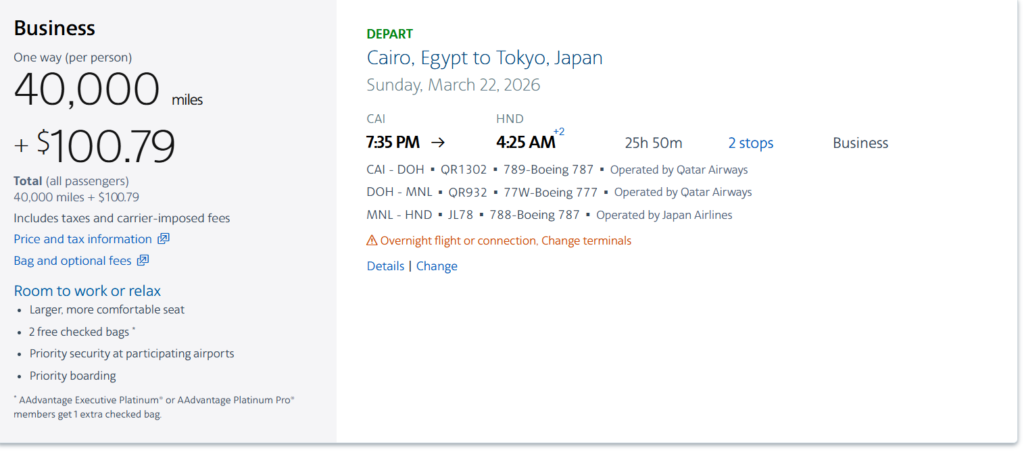Screen dimensions: 1024x454
Task: Show the 2 stops information
Action: [x=750, y=143]
